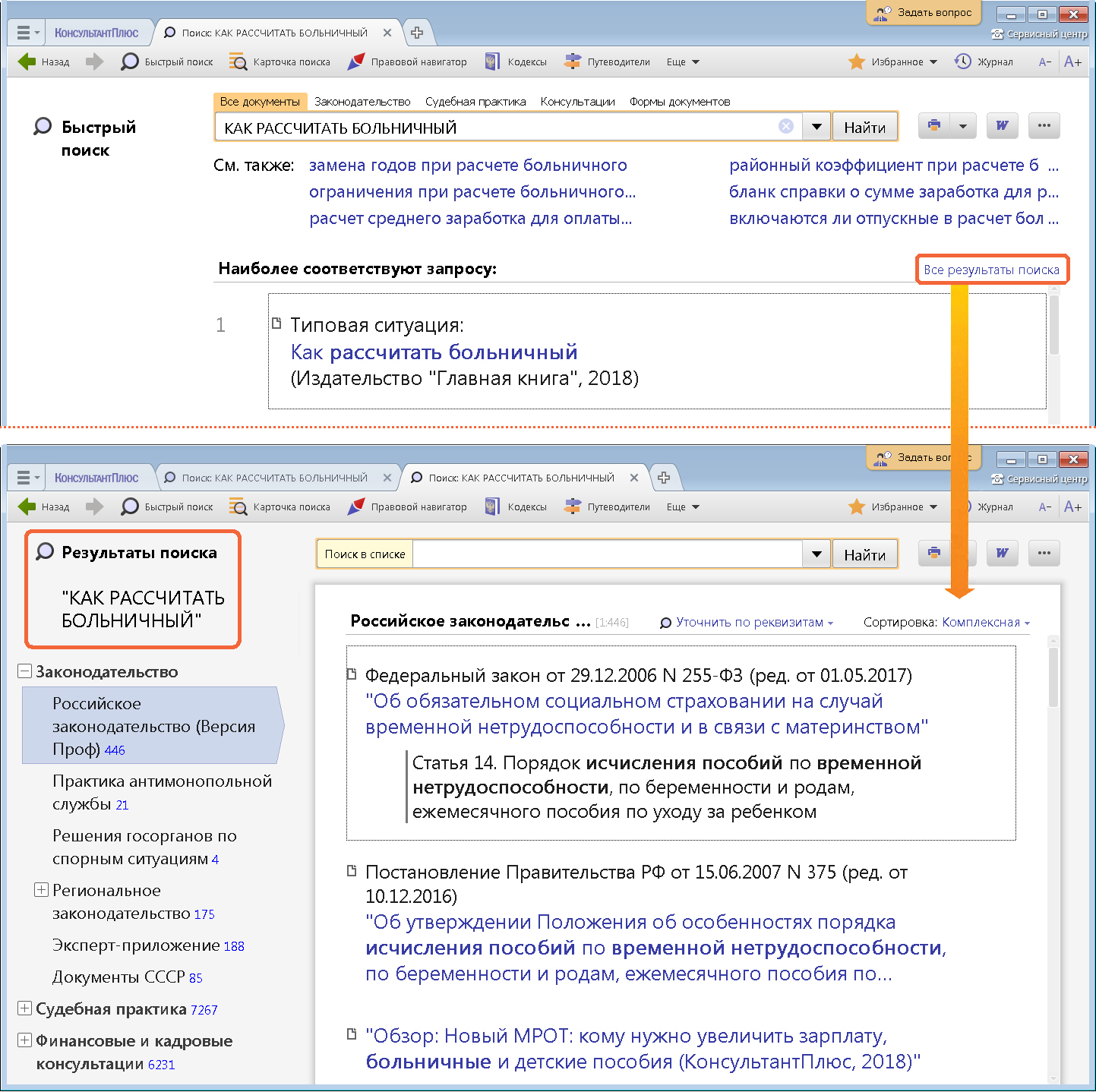Select Практика антимонопольной службы
Viewport: 1096px width, 1092px height.
(162, 792)
